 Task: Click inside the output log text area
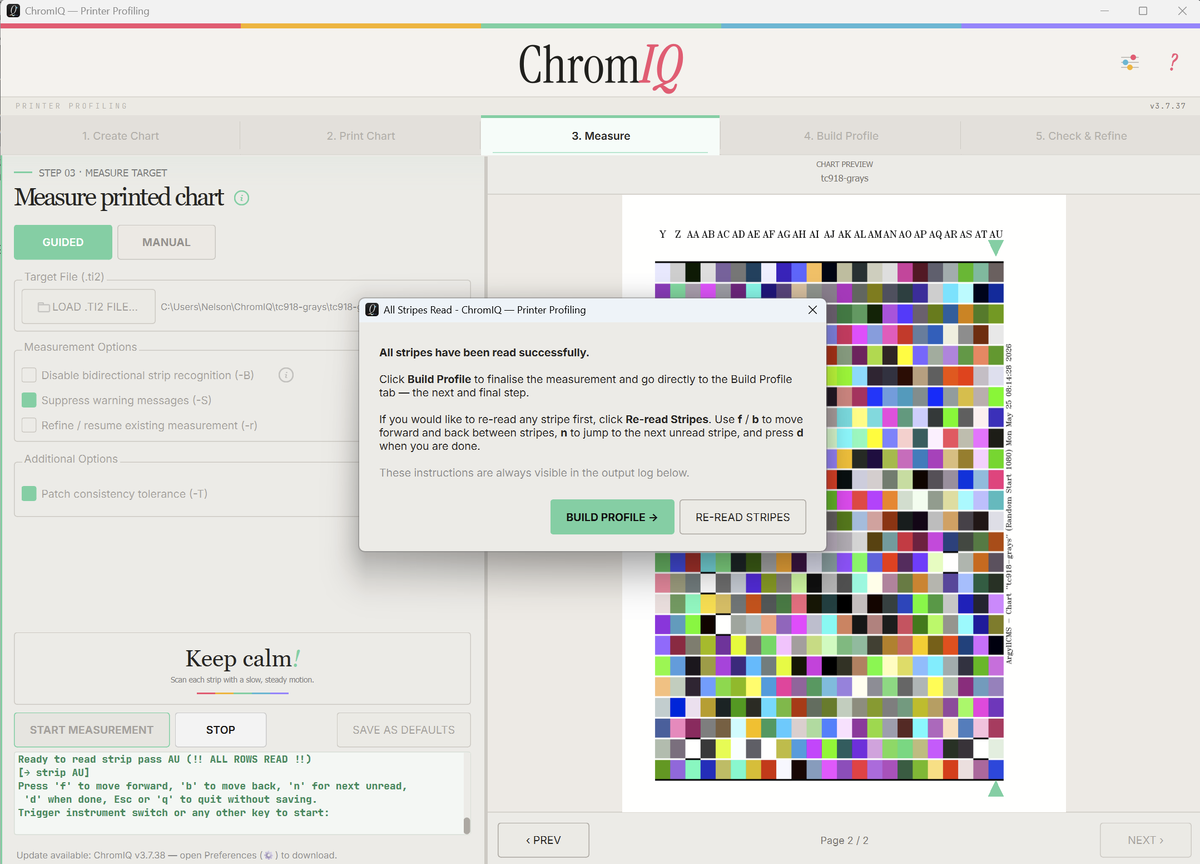238,794
